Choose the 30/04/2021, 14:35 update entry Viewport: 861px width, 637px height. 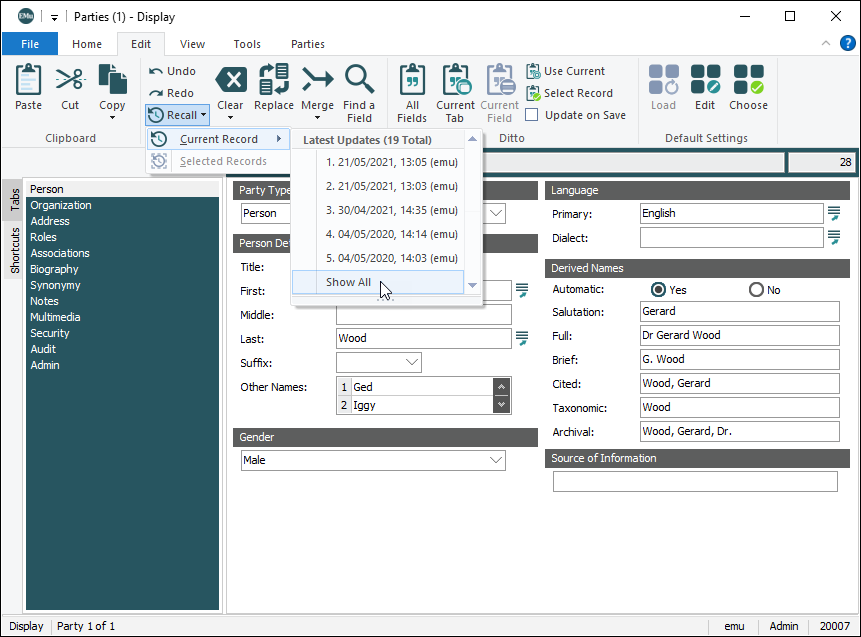point(392,210)
